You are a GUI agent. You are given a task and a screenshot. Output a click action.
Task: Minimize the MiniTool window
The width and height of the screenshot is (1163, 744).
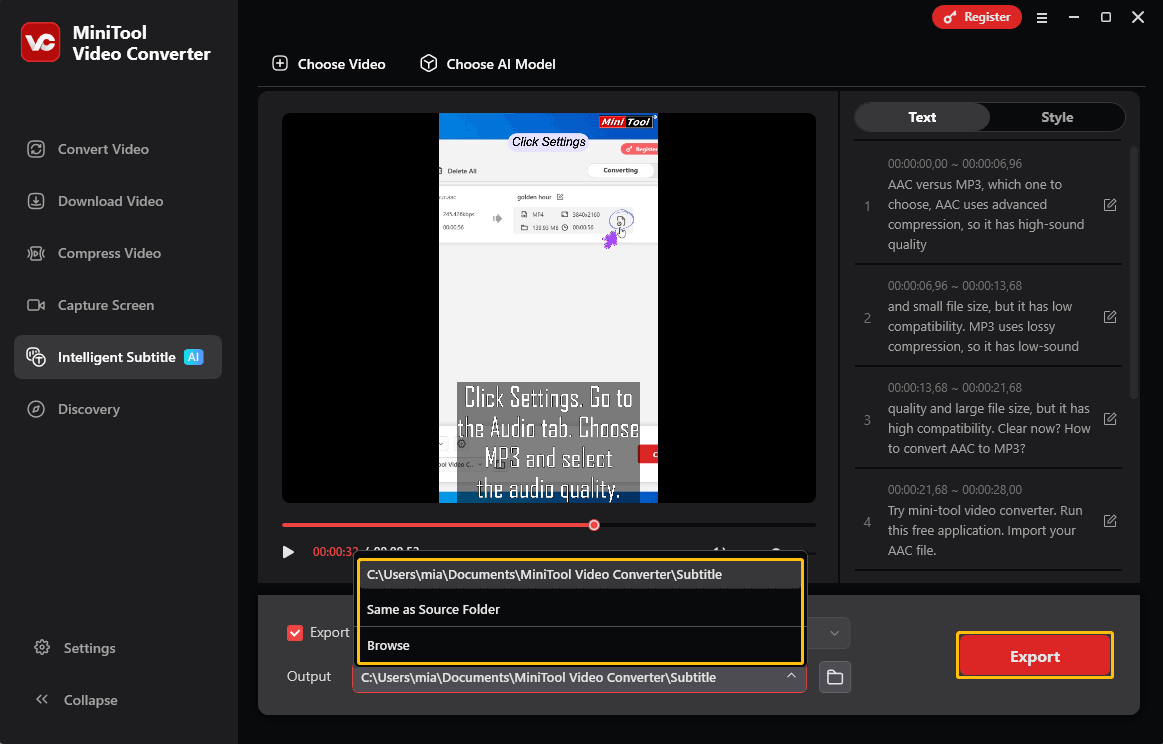click(1073, 17)
